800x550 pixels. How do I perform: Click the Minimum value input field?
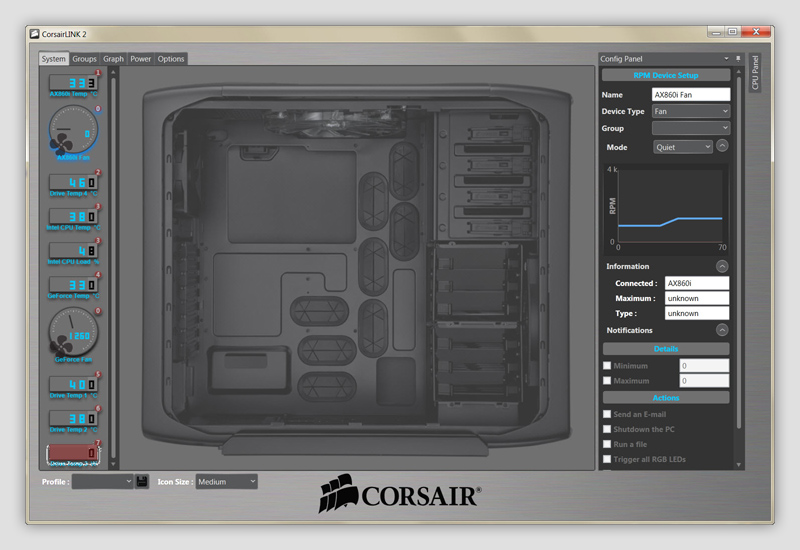coord(704,365)
